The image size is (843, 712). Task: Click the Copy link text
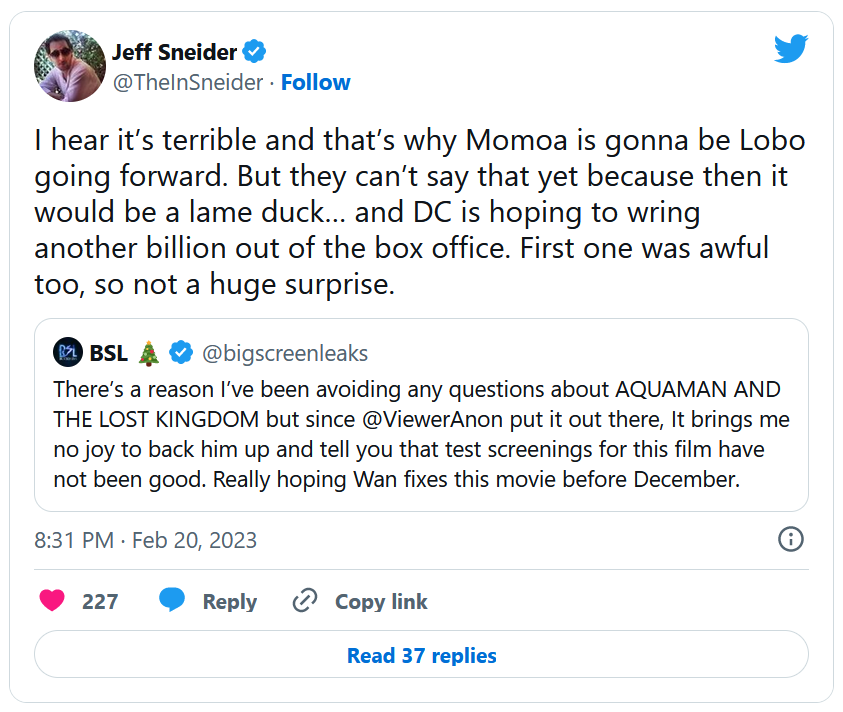381,602
